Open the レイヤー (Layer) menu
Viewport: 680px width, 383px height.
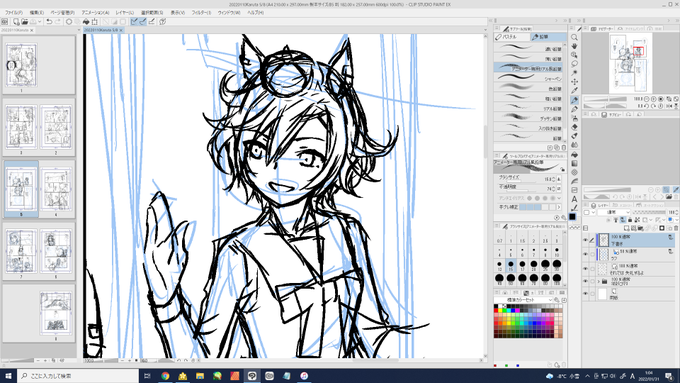coord(125,13)
